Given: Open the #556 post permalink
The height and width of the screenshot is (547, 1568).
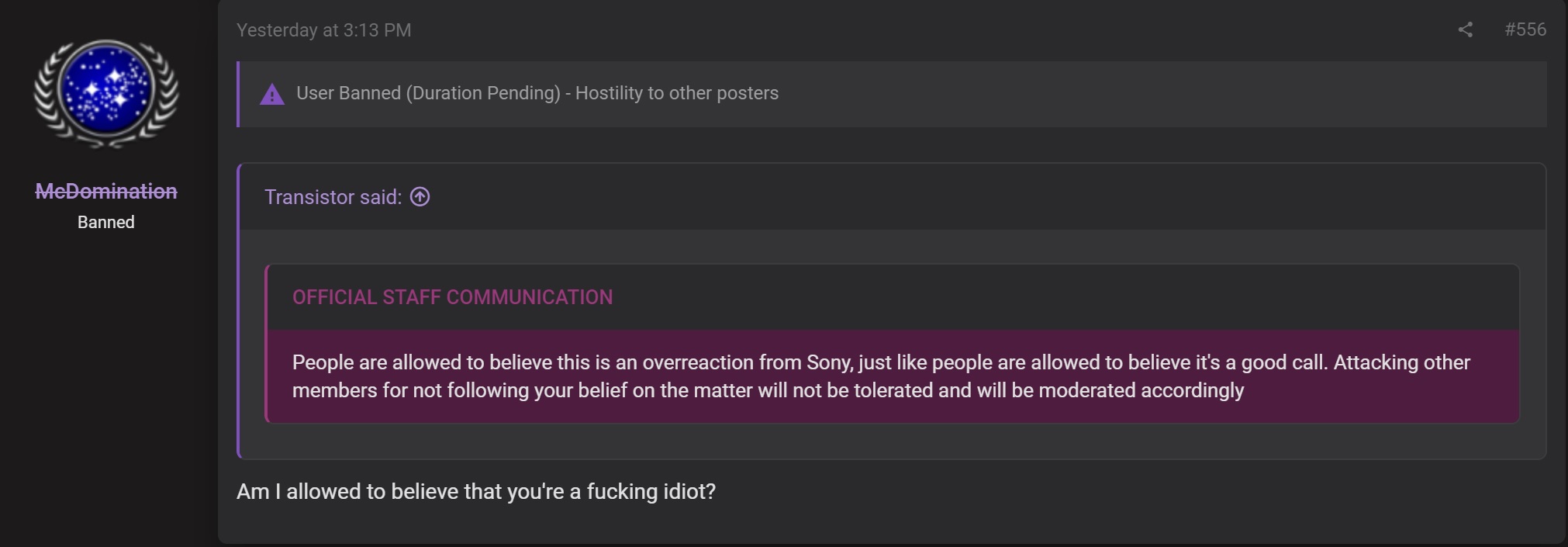Looking at the screenshot, I should 1525,29.
